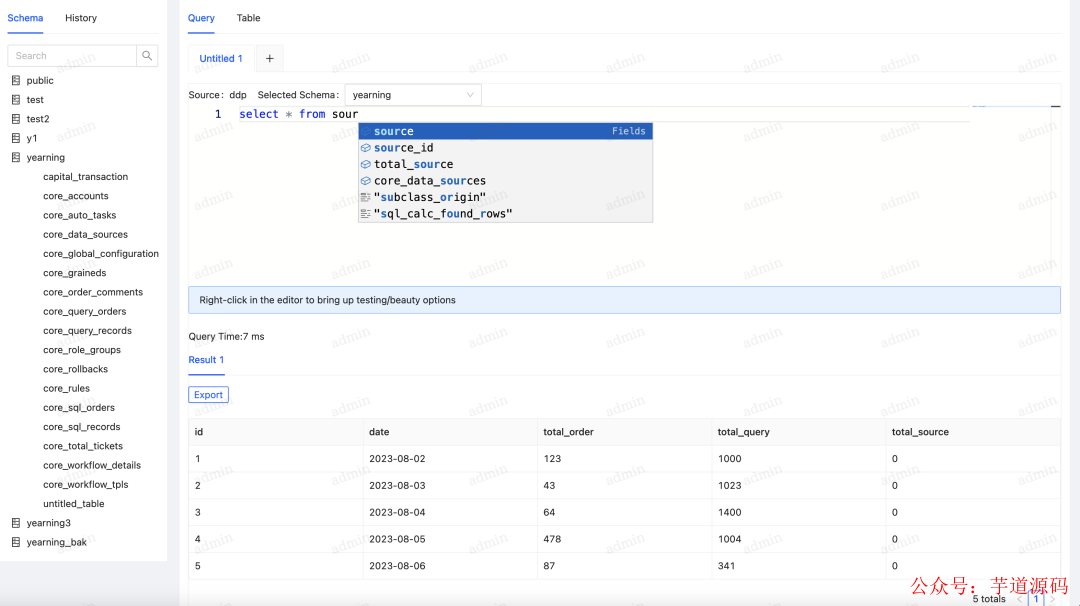Choose total_source from autocomplete list

tap(506, 165)
